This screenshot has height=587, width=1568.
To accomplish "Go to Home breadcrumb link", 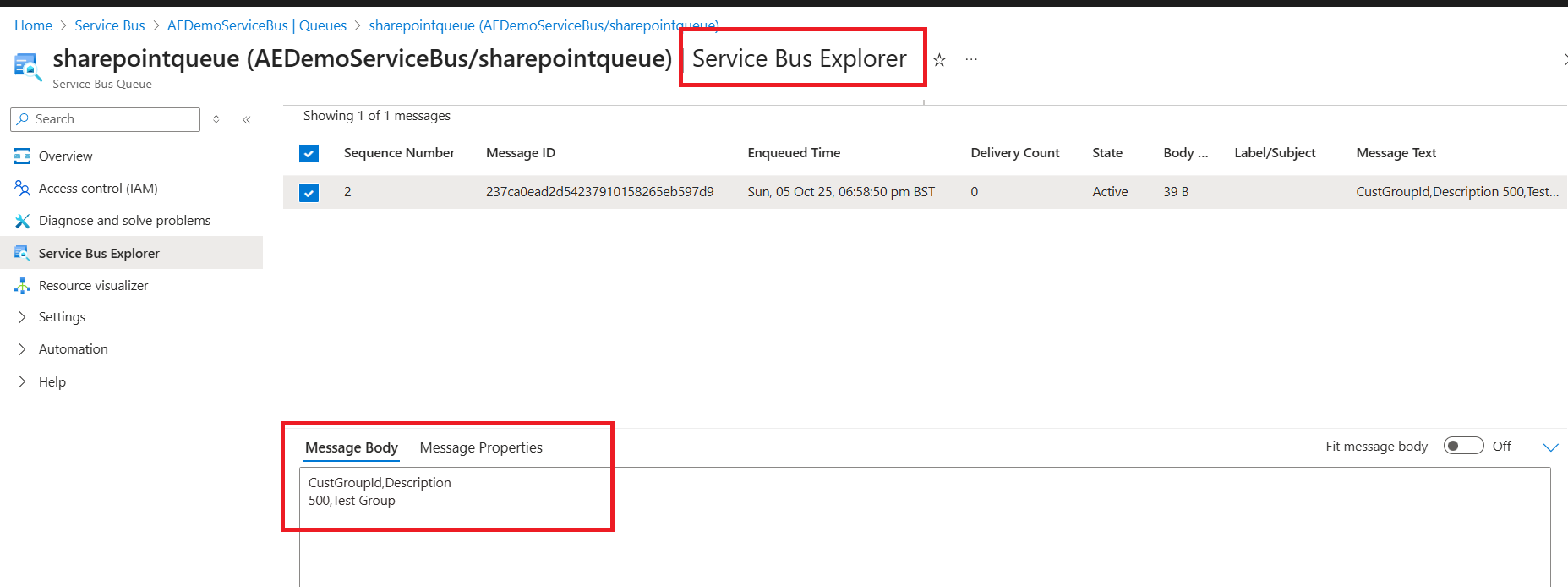I will (x=33, y=25).
